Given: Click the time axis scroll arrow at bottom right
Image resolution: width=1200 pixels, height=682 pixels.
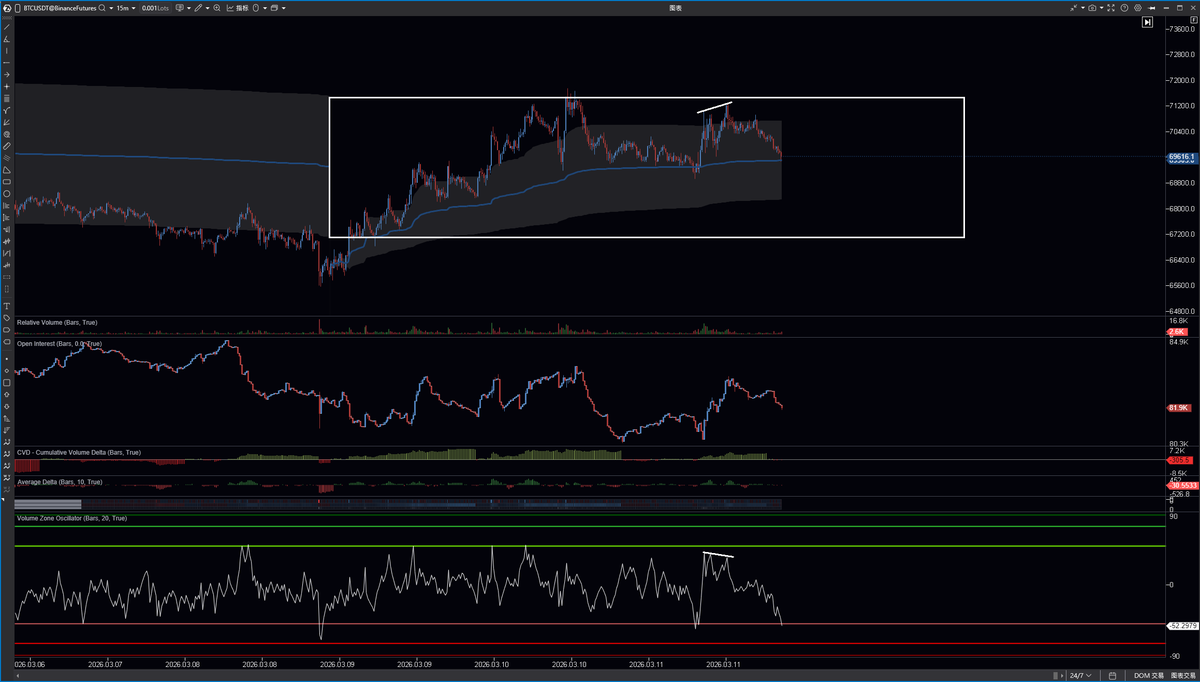Looking at the screenshot, I should (1062, 676).
